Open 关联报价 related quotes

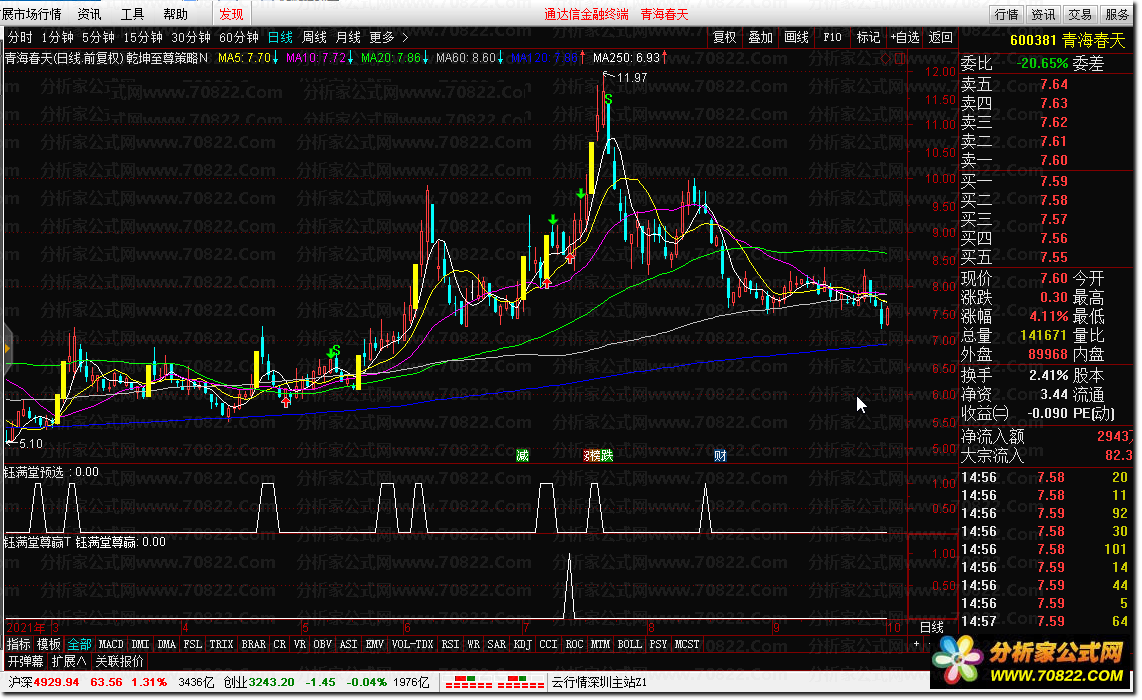click(x=119, y=661)
